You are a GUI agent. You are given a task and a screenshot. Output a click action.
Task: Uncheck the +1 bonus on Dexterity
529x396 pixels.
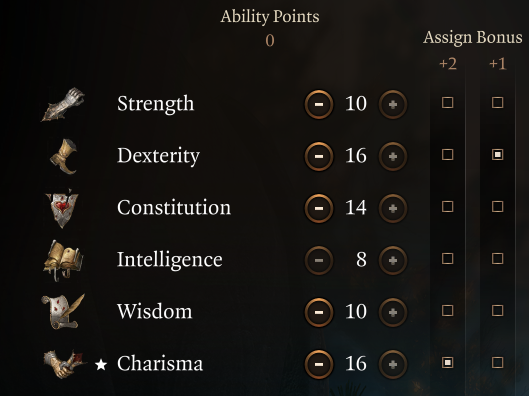coord(497,154)
